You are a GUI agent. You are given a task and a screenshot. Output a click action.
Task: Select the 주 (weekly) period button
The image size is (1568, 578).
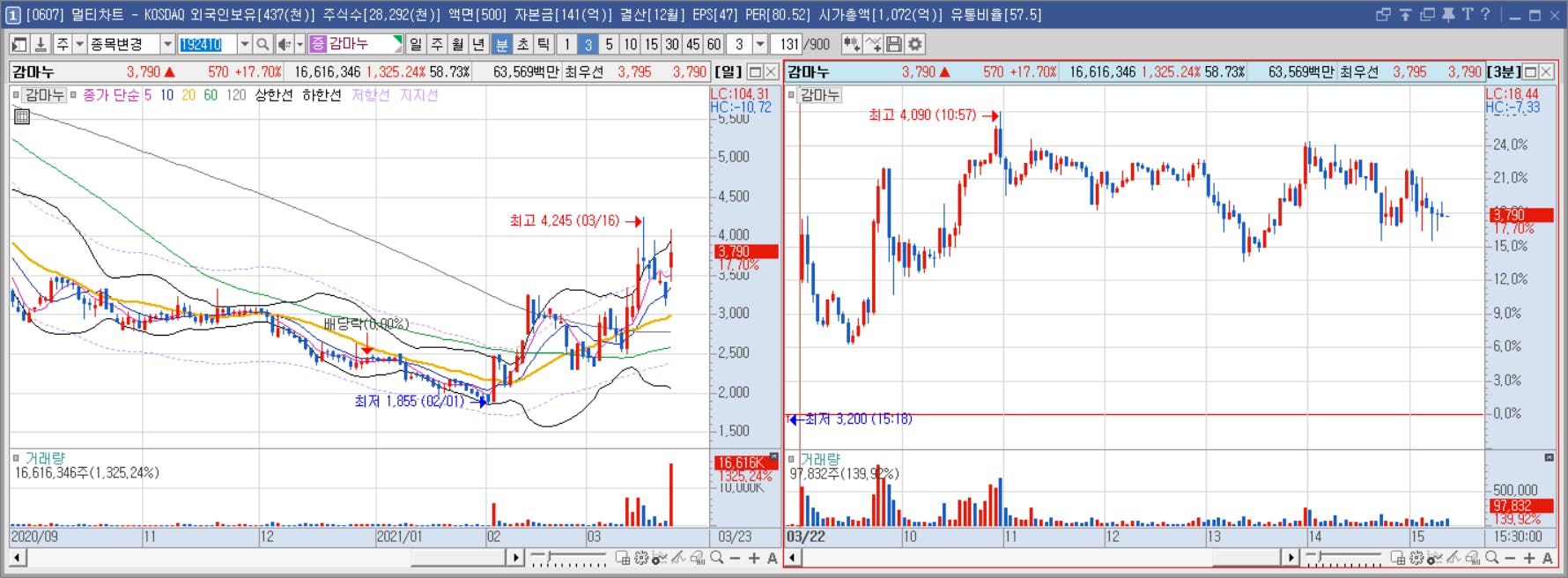click(x=437, y=44)
